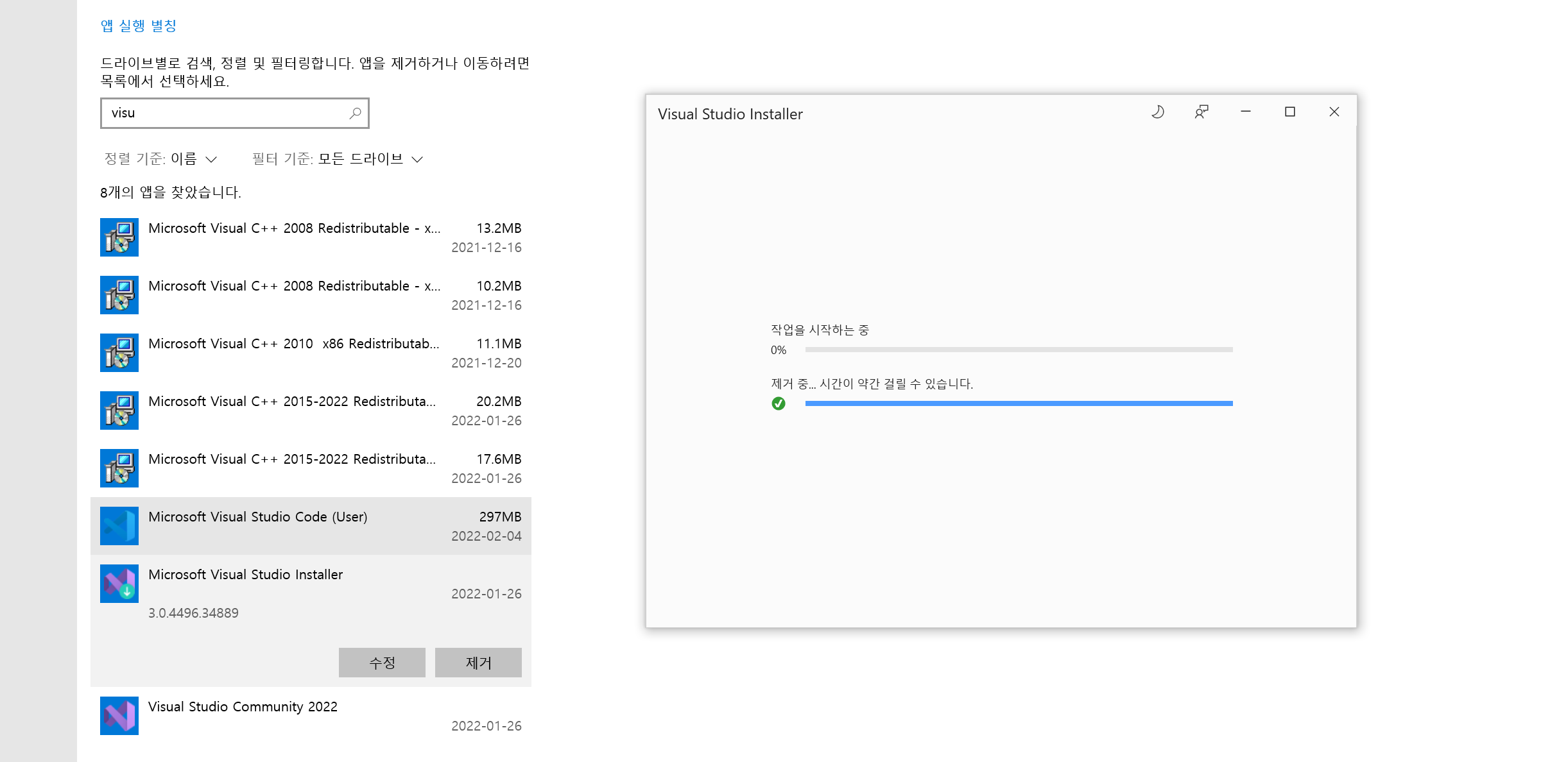Click the blue removal progress bar
This screenshot has width=1568, height=762.
[1019, 403]
